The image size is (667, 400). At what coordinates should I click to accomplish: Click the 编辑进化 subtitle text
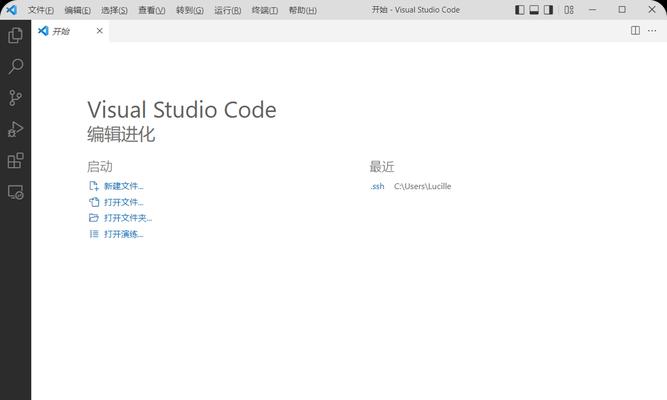121,134
